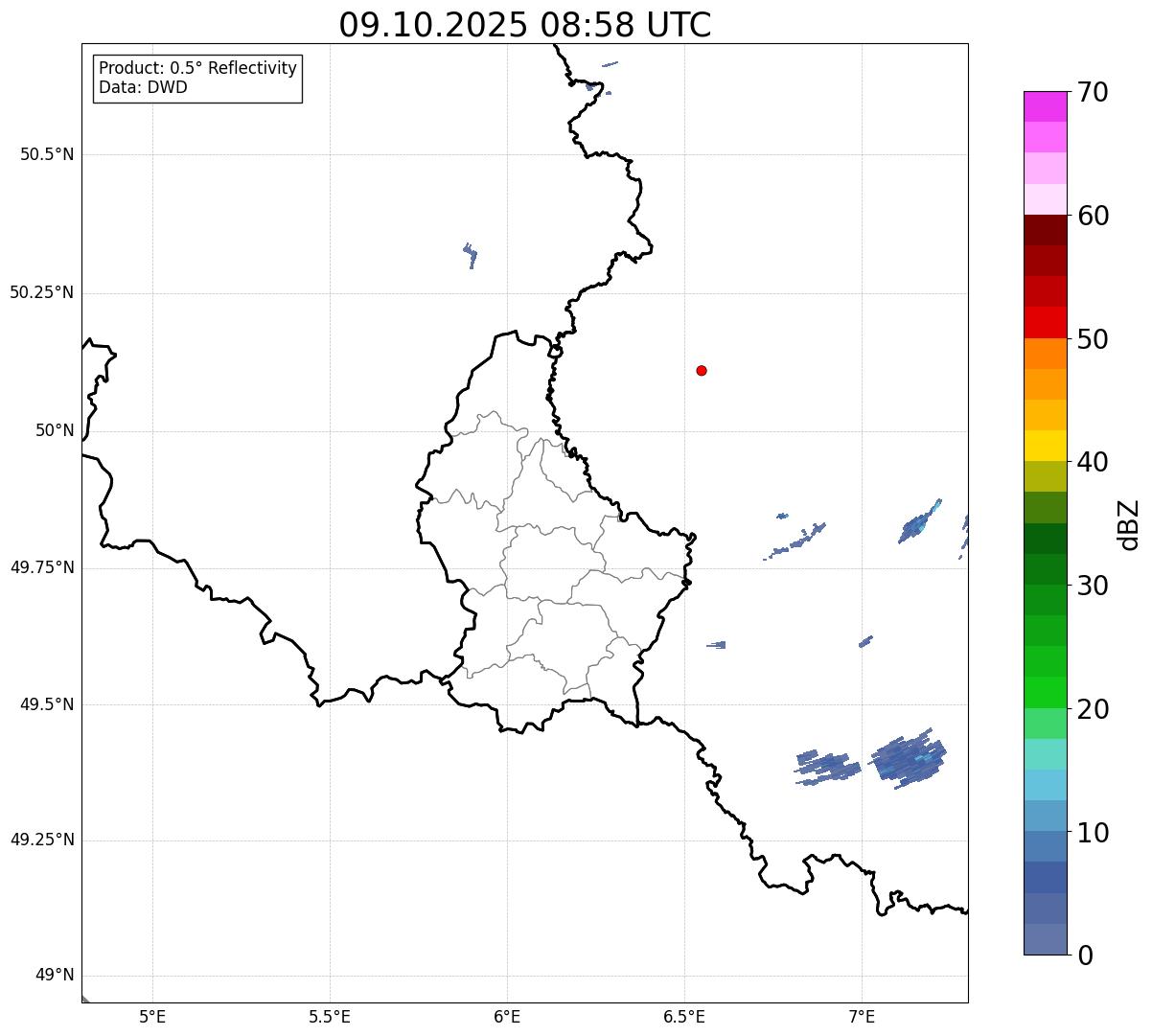Screen dimensions: 1152x1036
Task: Click the 50.5°N latitude label
Action: (47, 154)
